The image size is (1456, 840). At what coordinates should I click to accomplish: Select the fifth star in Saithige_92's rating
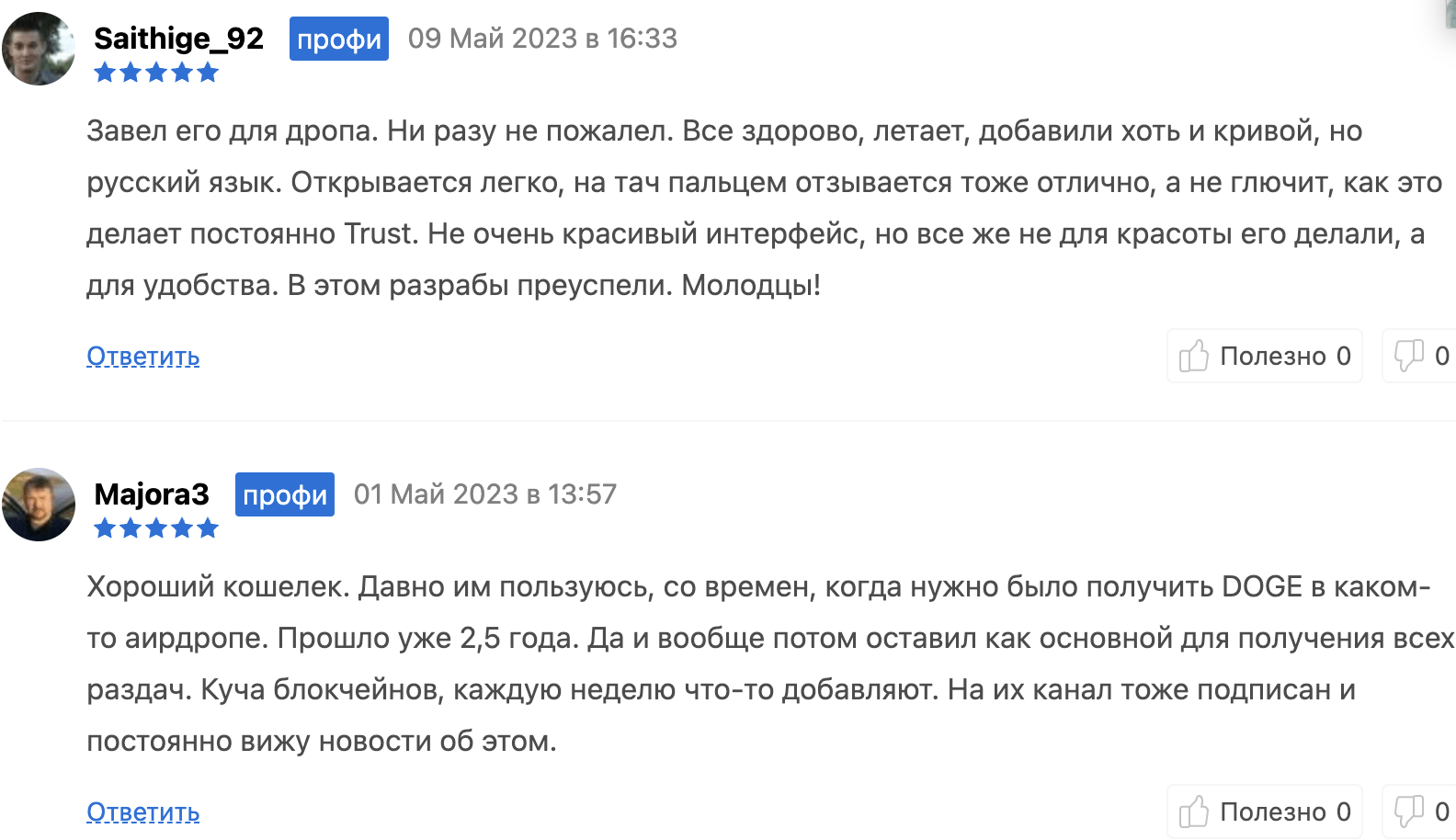coord(210,72)
